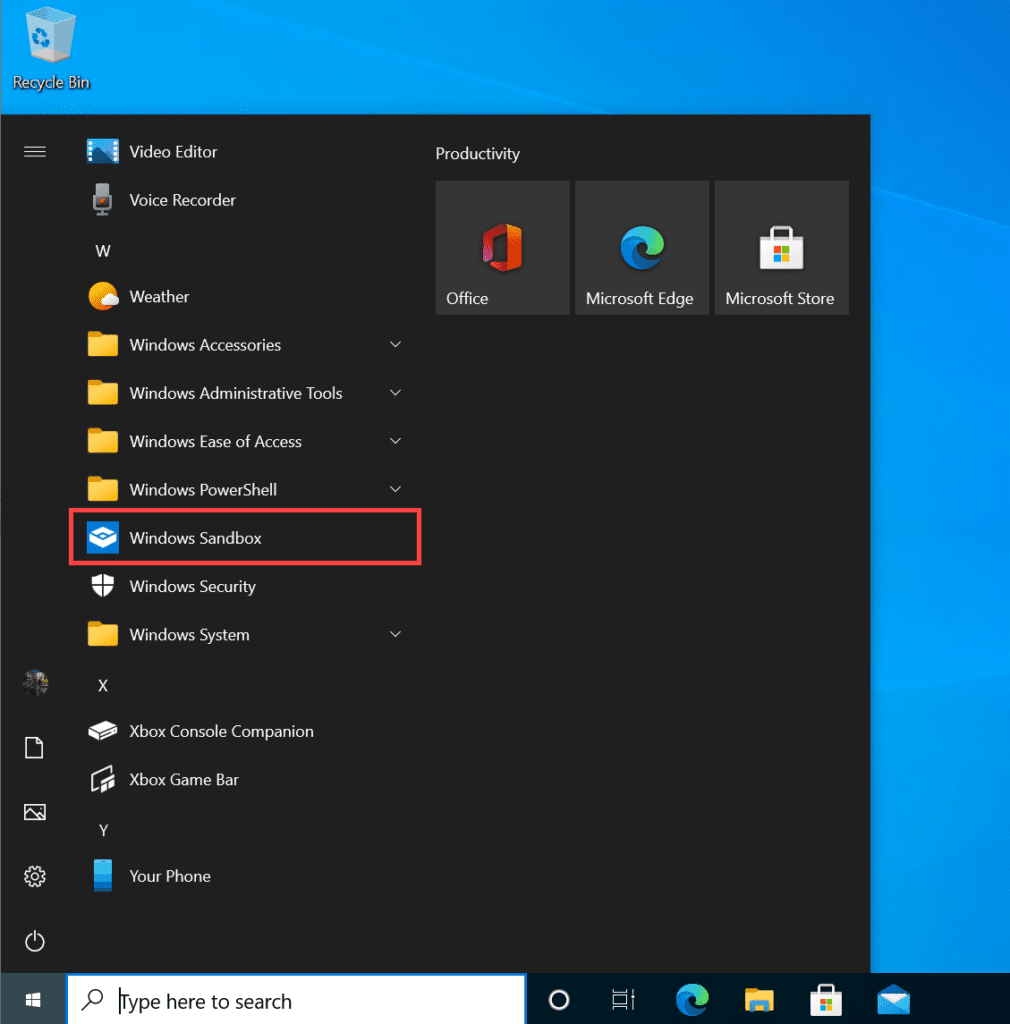The height and width of the screenshot is (1024, 1010).
Task: Click the taskbar search box
Action: [296, 1000]
